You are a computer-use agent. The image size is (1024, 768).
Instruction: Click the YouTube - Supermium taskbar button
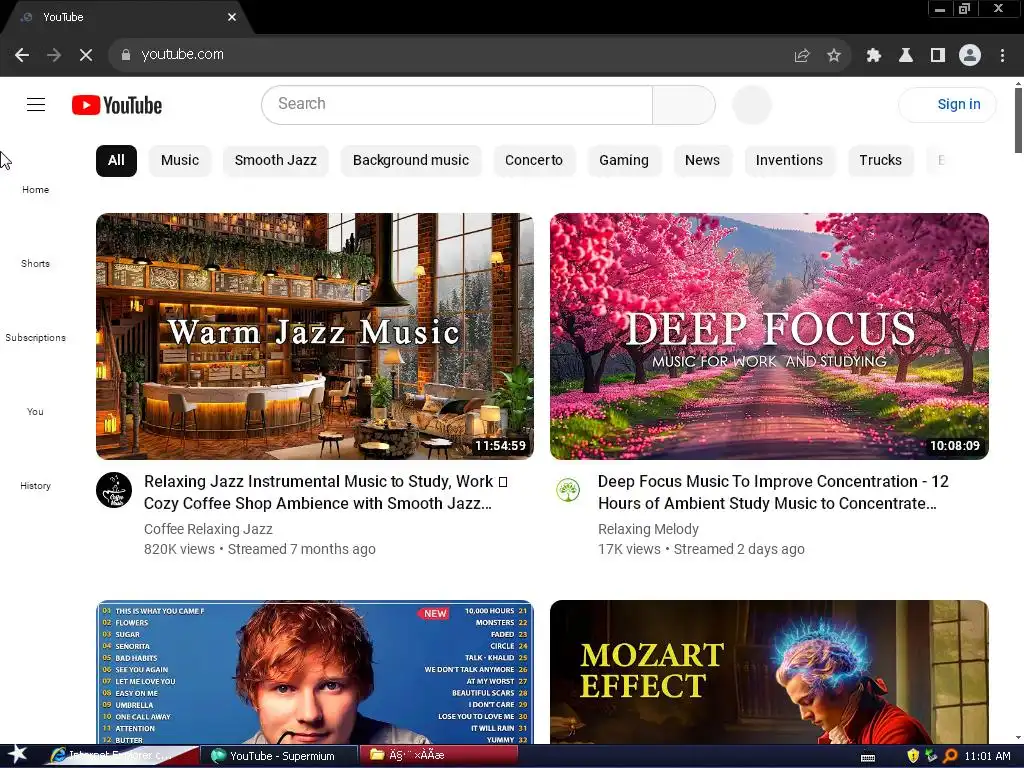click(279, 756)
